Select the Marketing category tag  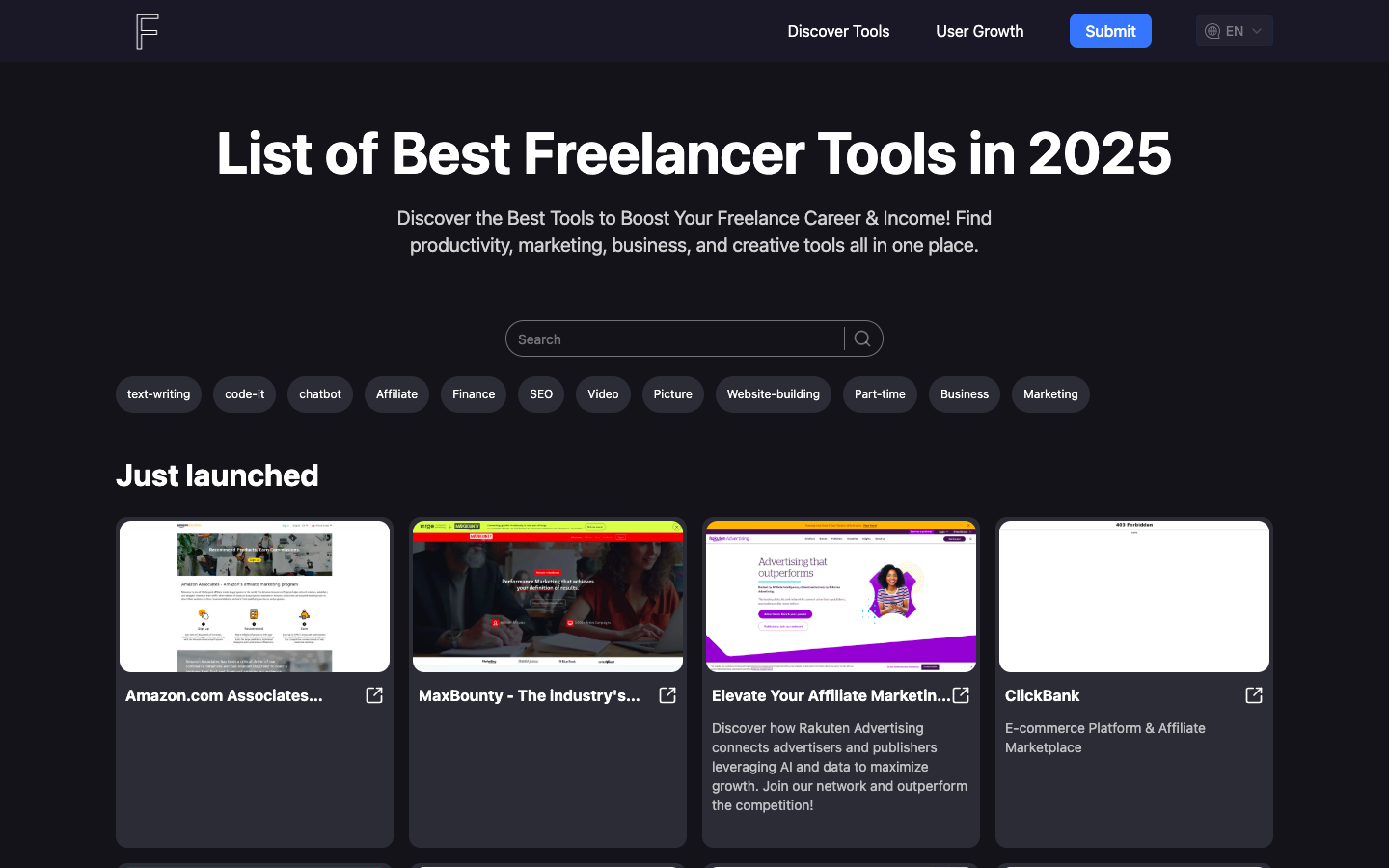1050,394
